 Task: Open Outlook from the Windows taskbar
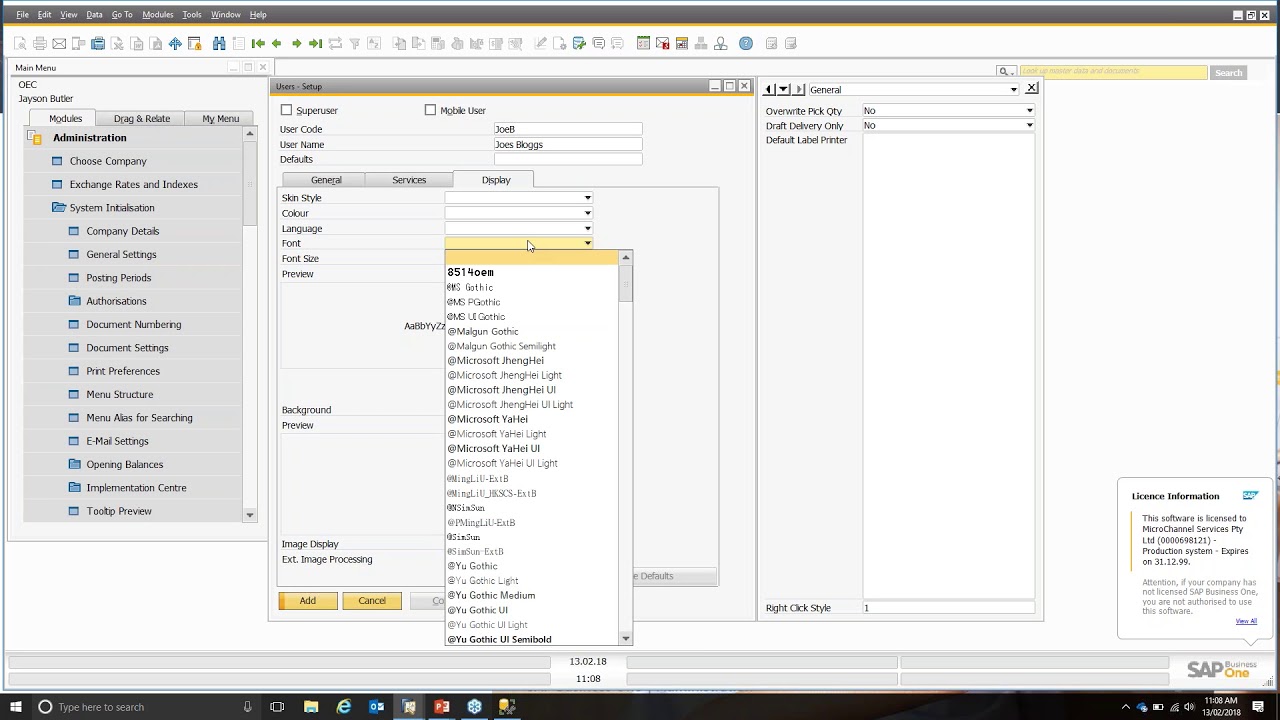(x=377, y=707)
